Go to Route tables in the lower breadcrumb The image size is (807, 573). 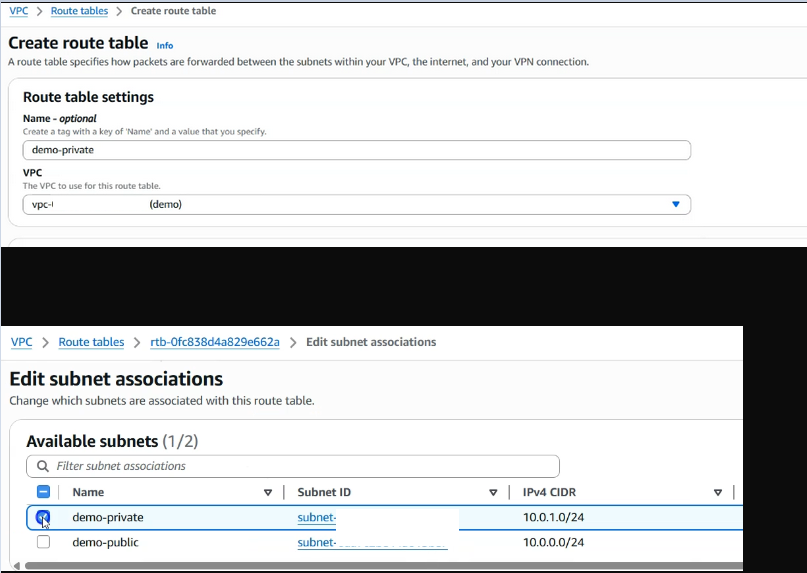[91, 342]
